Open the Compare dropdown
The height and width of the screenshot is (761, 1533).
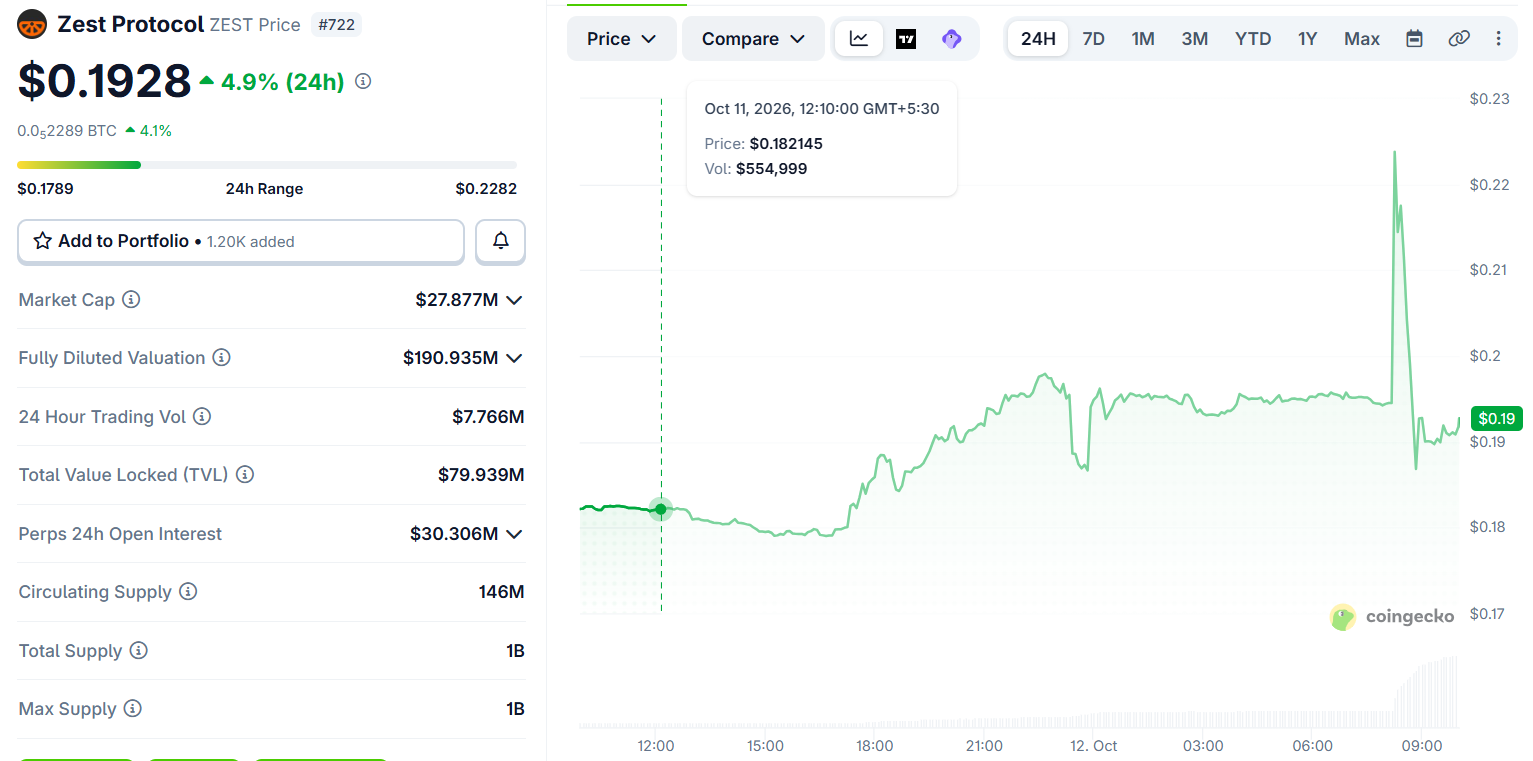(x=753, y=39)
